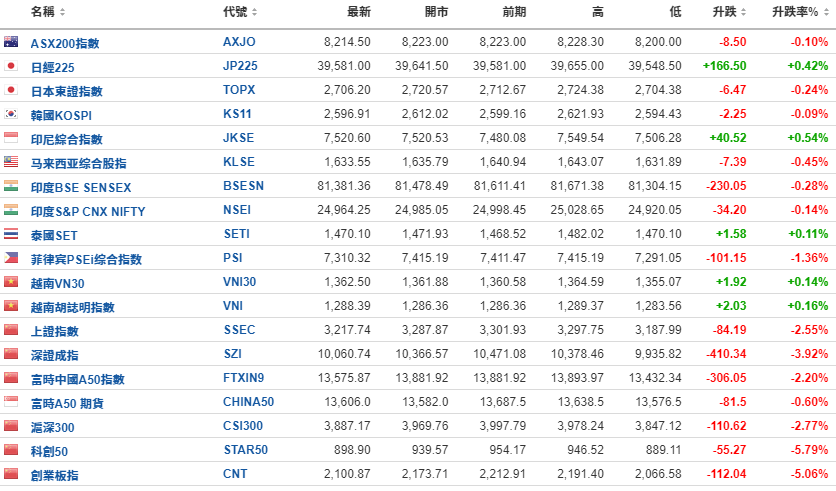This screenshot has height=491, width=836.
Task: Sort table by 名稱 column arrows
Action: coord(62,12)
